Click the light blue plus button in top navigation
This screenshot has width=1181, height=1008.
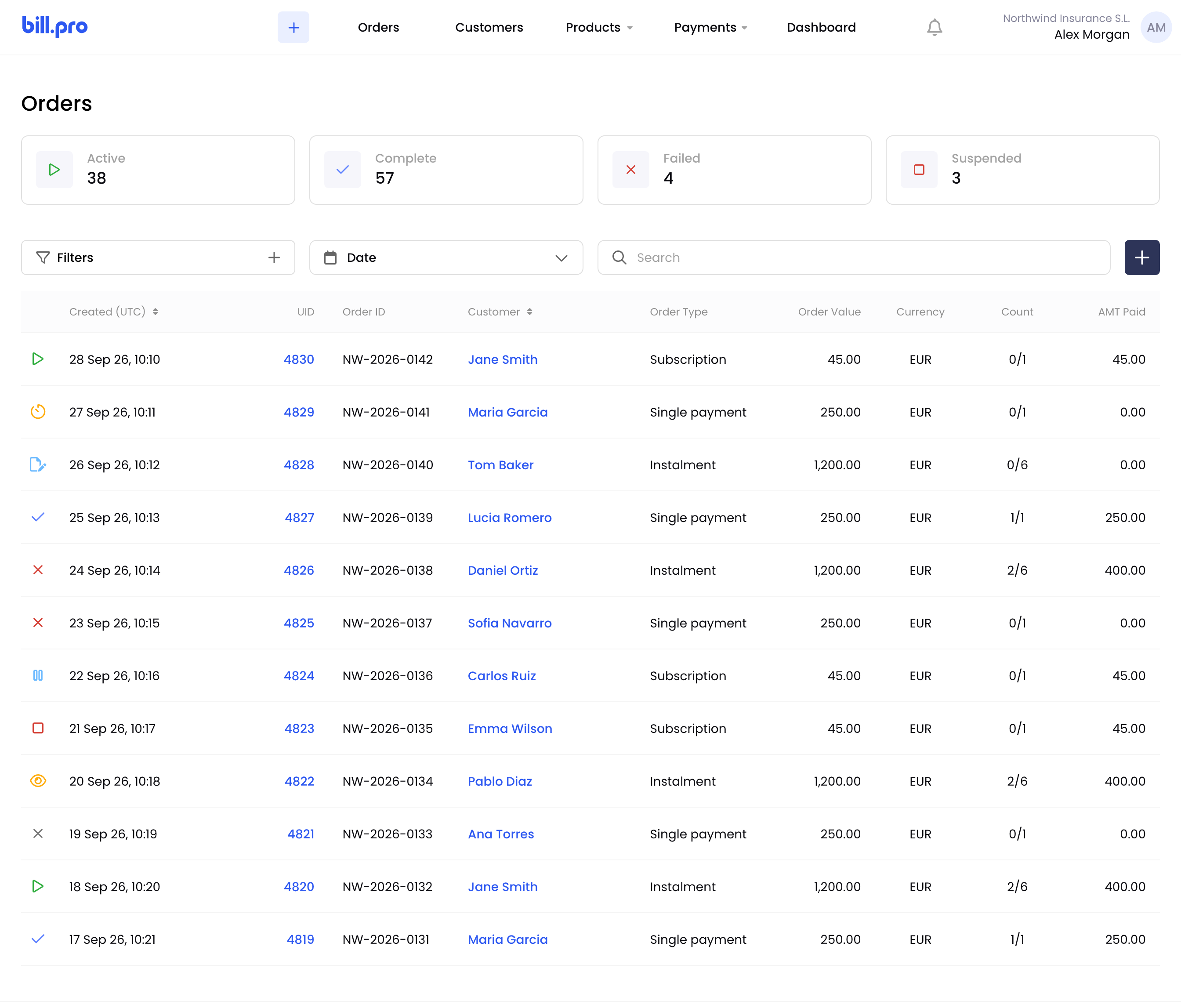293,27
